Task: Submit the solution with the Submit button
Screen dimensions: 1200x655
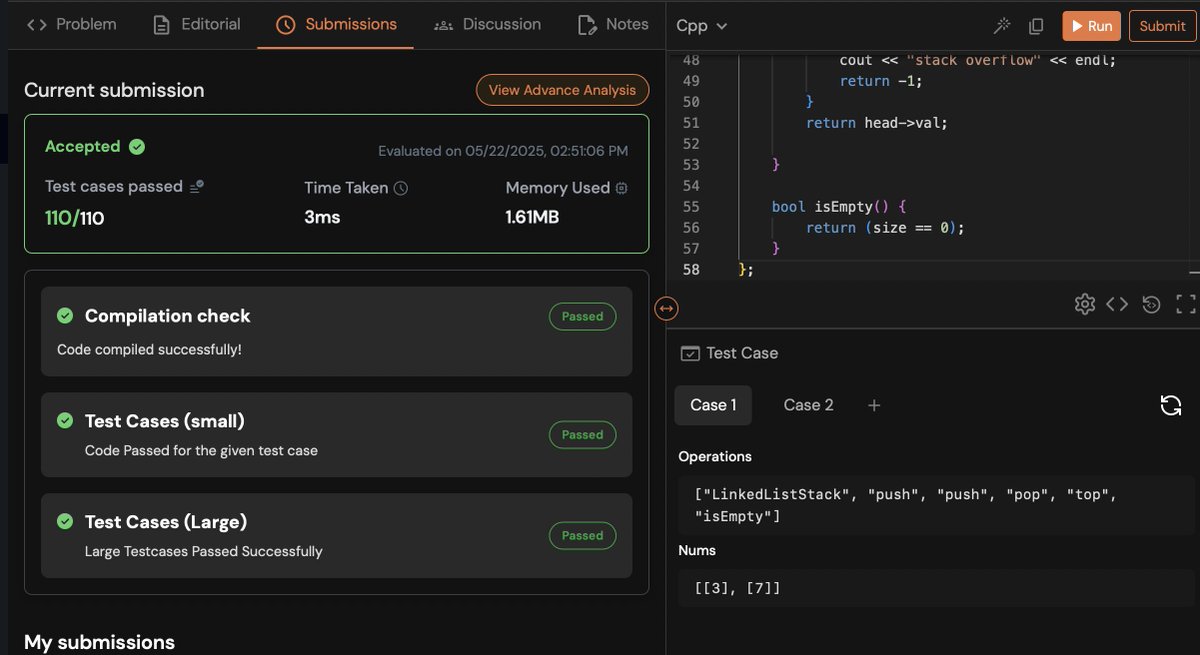Action: (x=1162, y=26)
